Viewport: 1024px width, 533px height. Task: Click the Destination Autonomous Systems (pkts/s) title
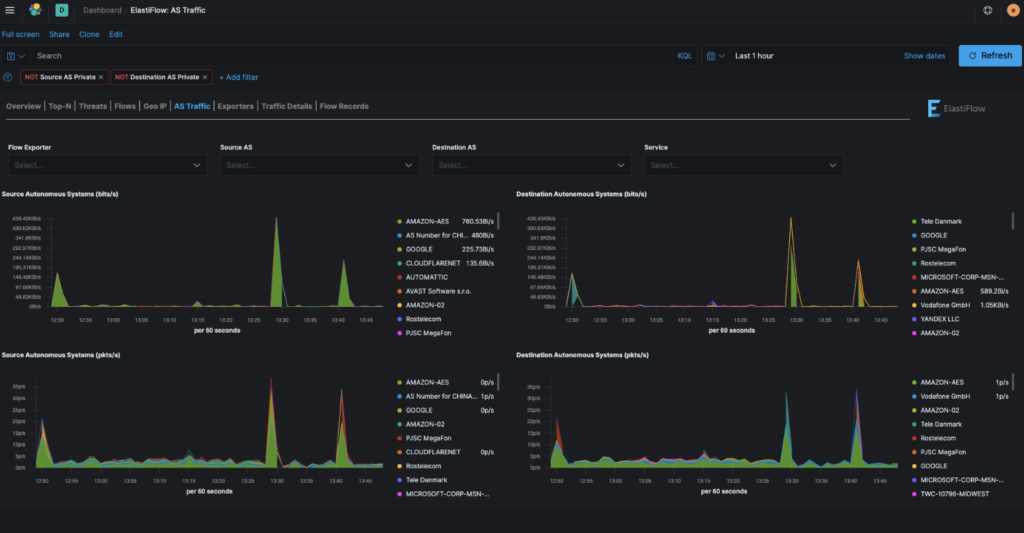pyautogui.click(x=583, y=355)
